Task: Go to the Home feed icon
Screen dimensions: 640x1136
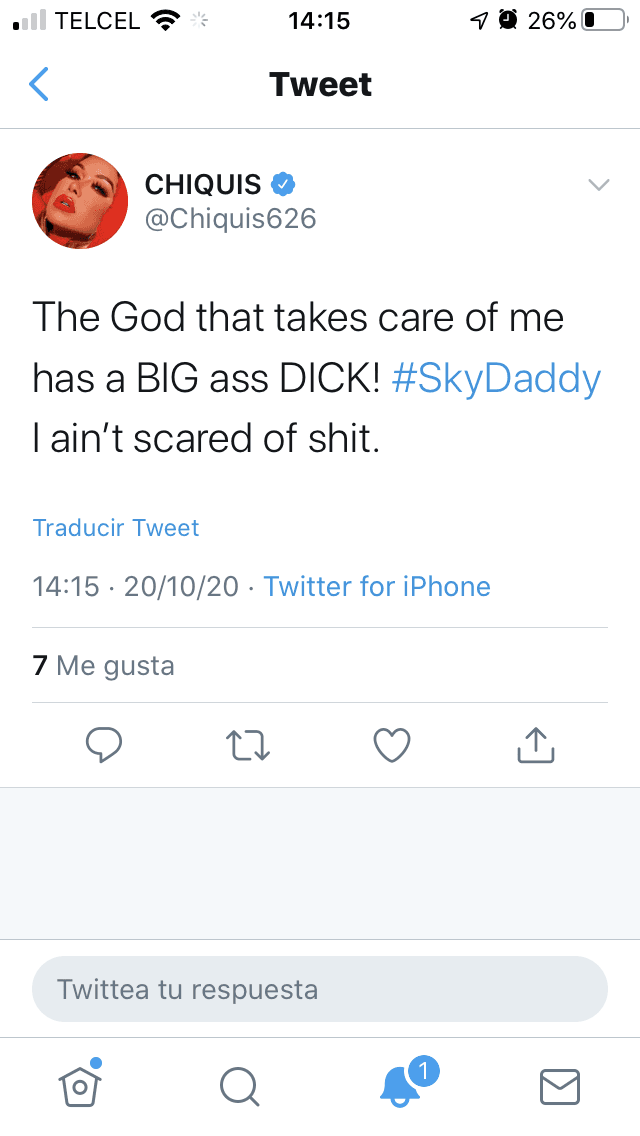Action: (x=80, y=1086)
